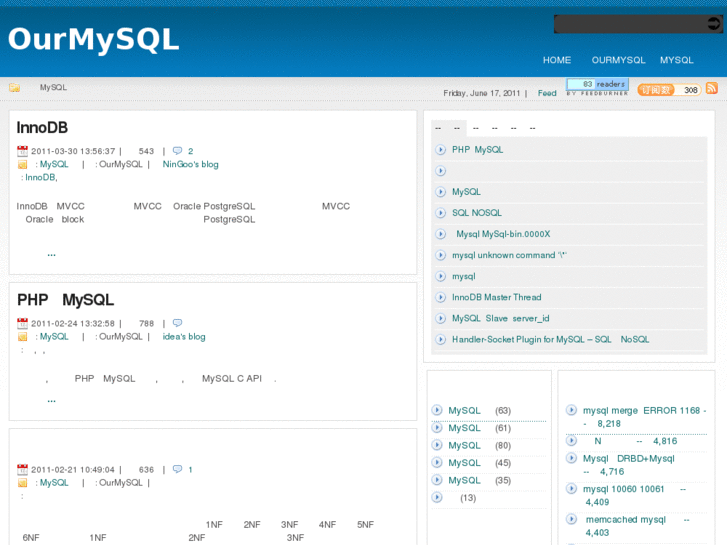This screenshot has height=545, width=727.
Task: Click arrow bullet beside mysql merge ERROR
Action: 572,410
